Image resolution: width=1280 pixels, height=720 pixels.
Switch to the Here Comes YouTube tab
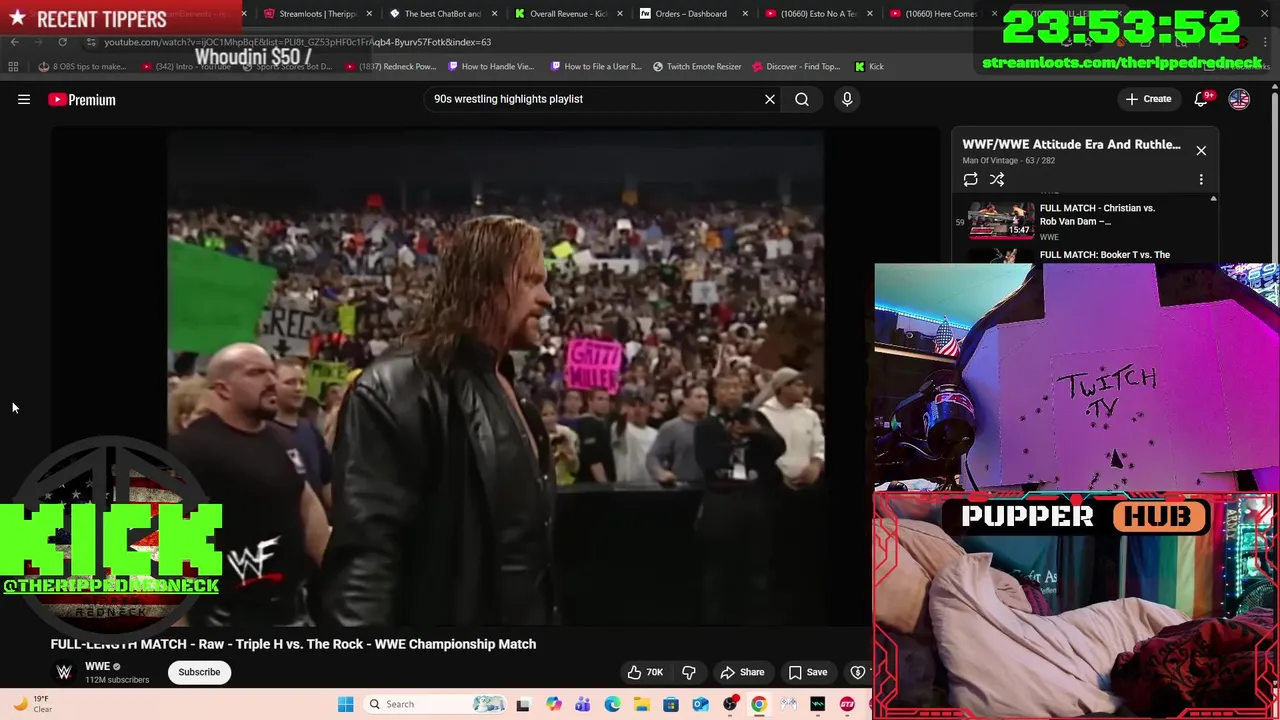936,14
